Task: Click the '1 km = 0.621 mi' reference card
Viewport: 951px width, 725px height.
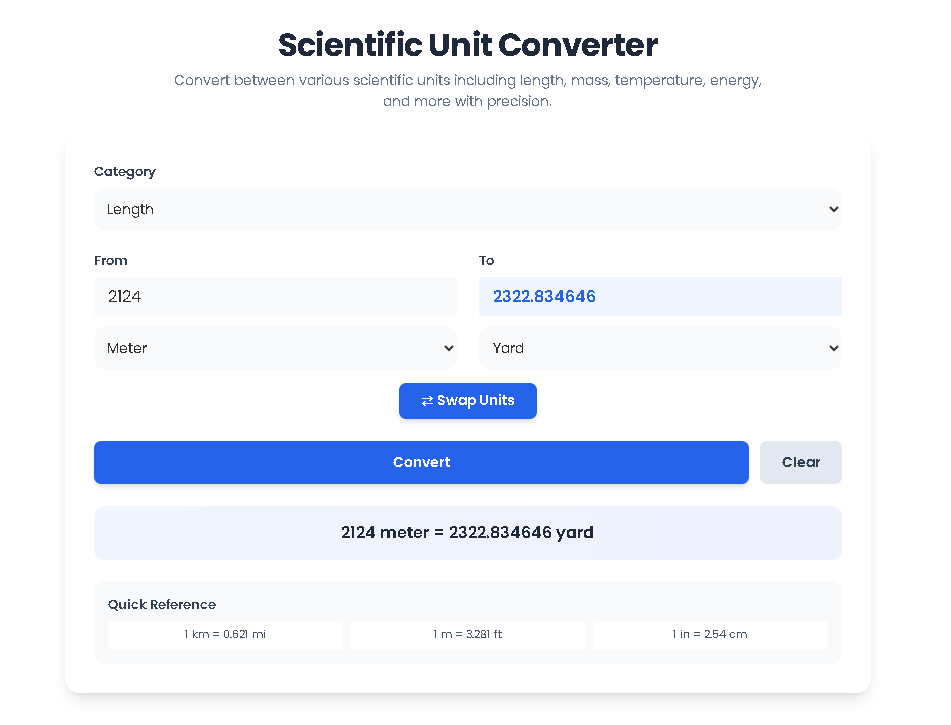Action: (224, 634)
